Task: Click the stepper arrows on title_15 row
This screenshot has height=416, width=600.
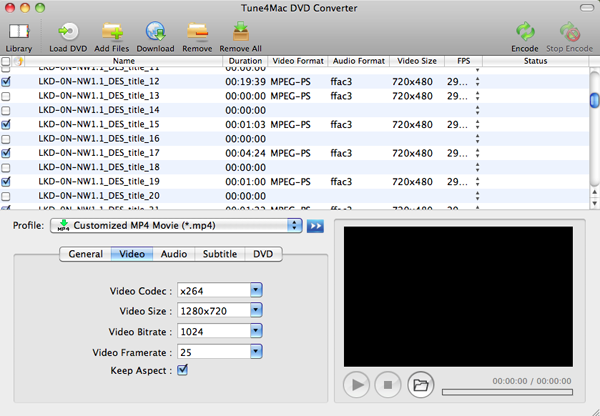Action: pos(477,124)
